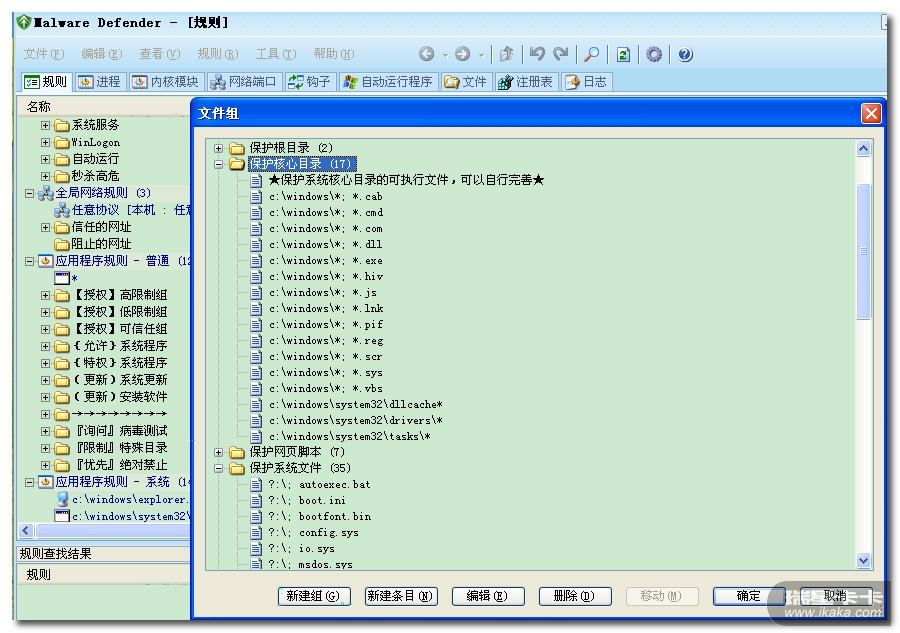Click scroll-up arrow of dialog scrollbar
Image resolution: width=900 pixels, height=633 pixels.
pos(864,149)
